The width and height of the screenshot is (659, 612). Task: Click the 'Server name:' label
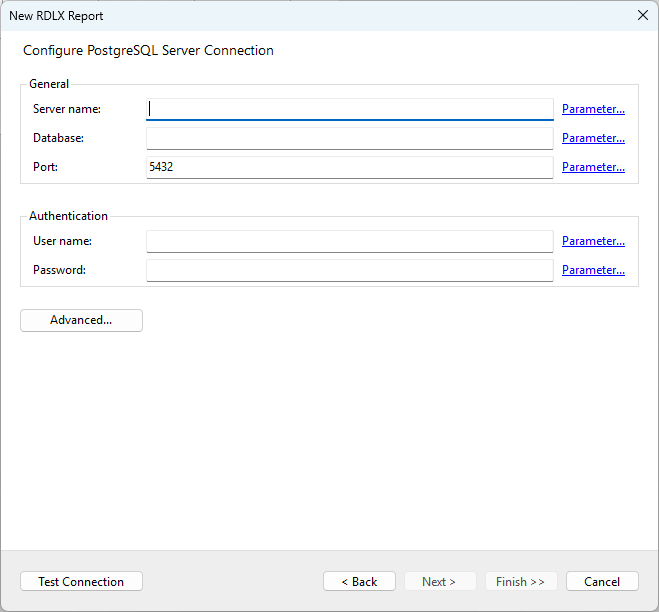pyautogui.click(x=67, y=109)
